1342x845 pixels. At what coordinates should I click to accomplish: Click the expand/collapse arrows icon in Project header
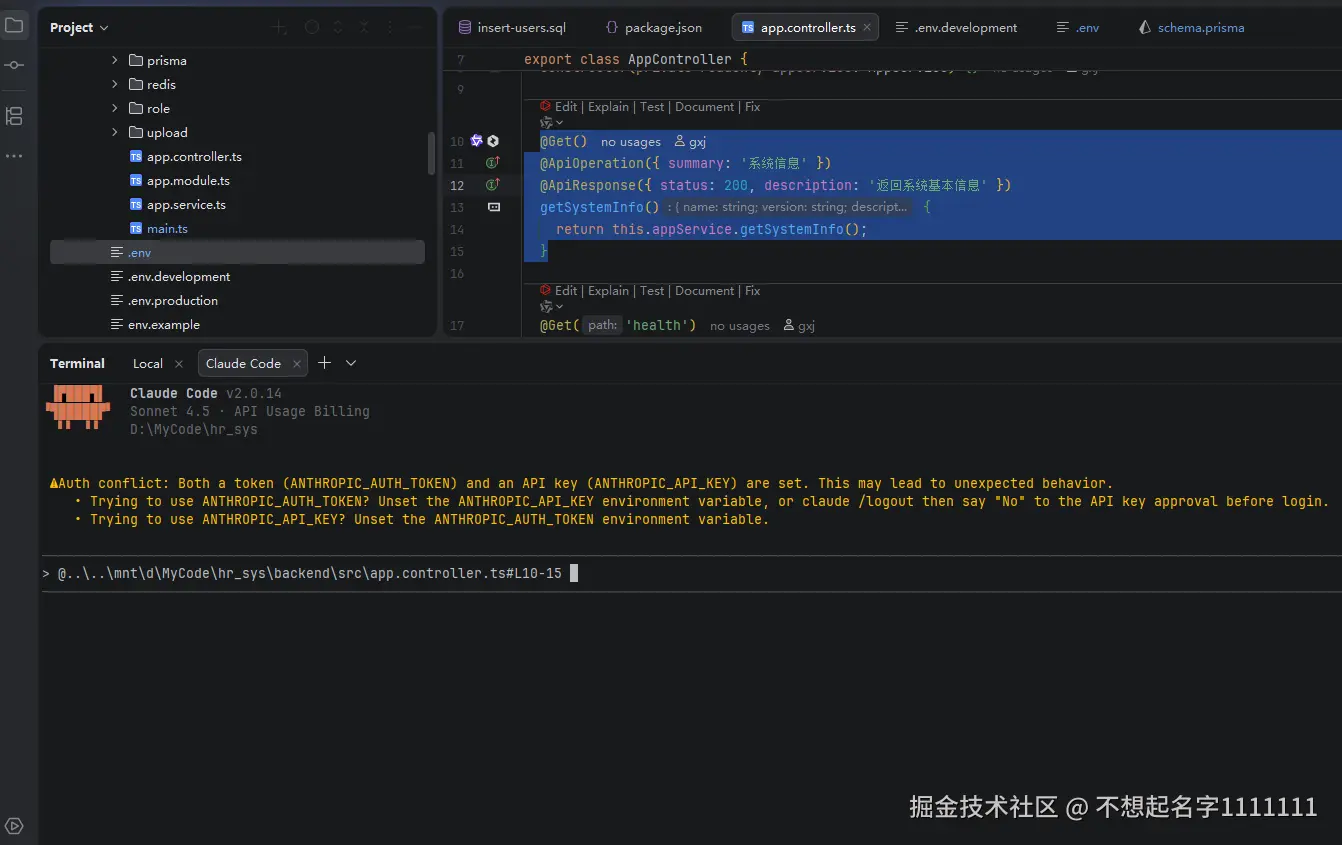coord(339,28)
